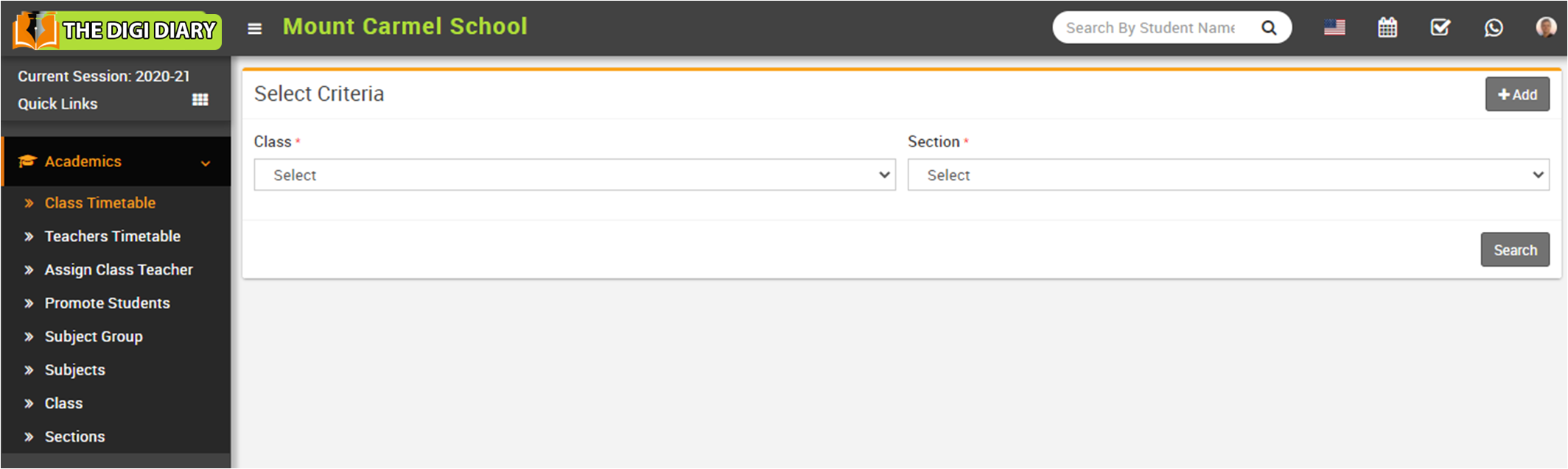
Task: Open the calendar icon in header
Action: pyautogui.click(x=1387, y=28)
